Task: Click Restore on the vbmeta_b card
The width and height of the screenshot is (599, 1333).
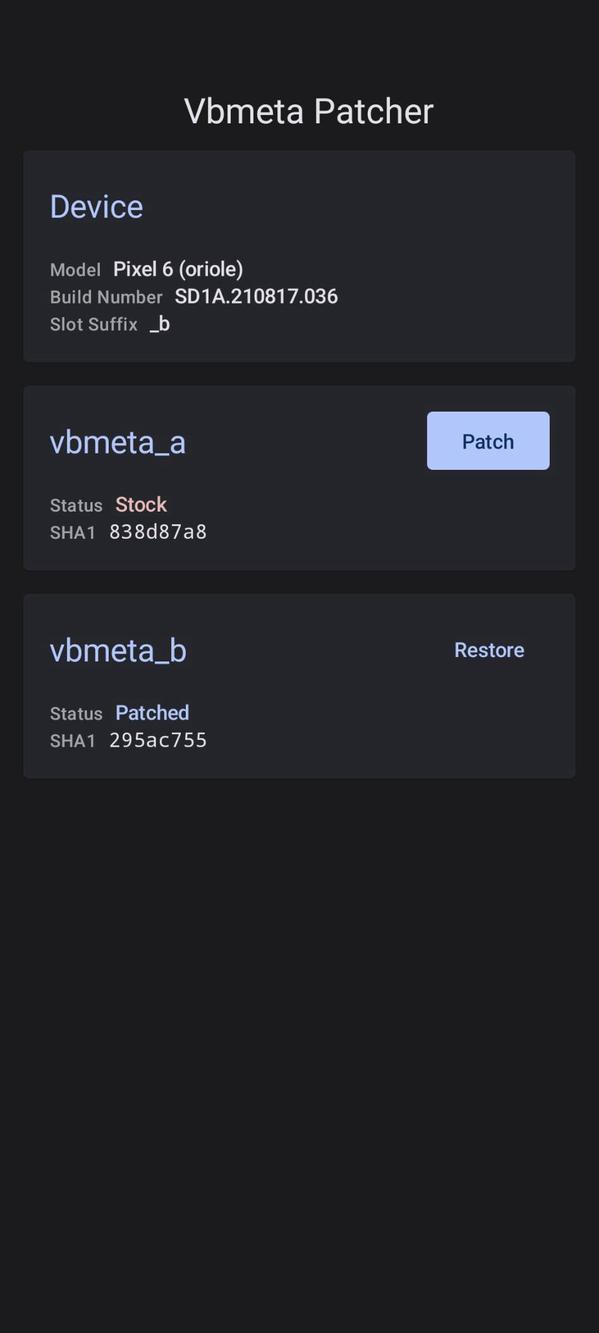Action: pos(489,649)
